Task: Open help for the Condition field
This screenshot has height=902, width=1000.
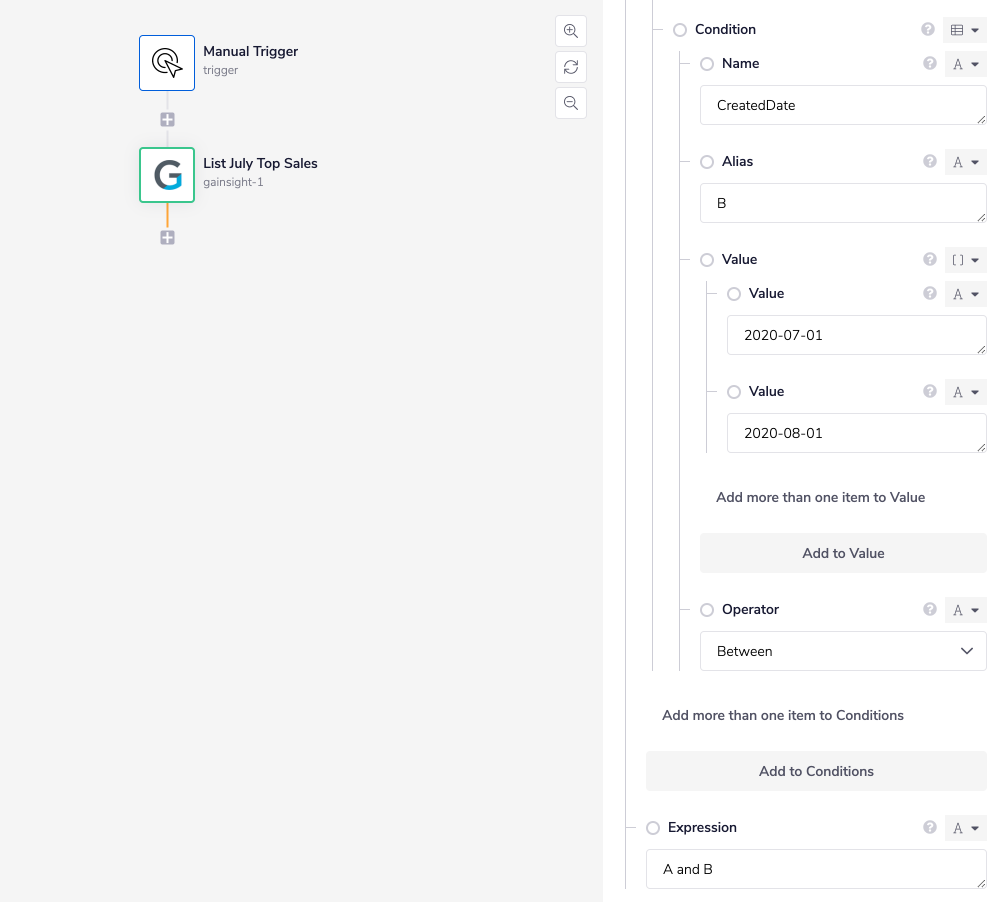Action: click(928, 30)
